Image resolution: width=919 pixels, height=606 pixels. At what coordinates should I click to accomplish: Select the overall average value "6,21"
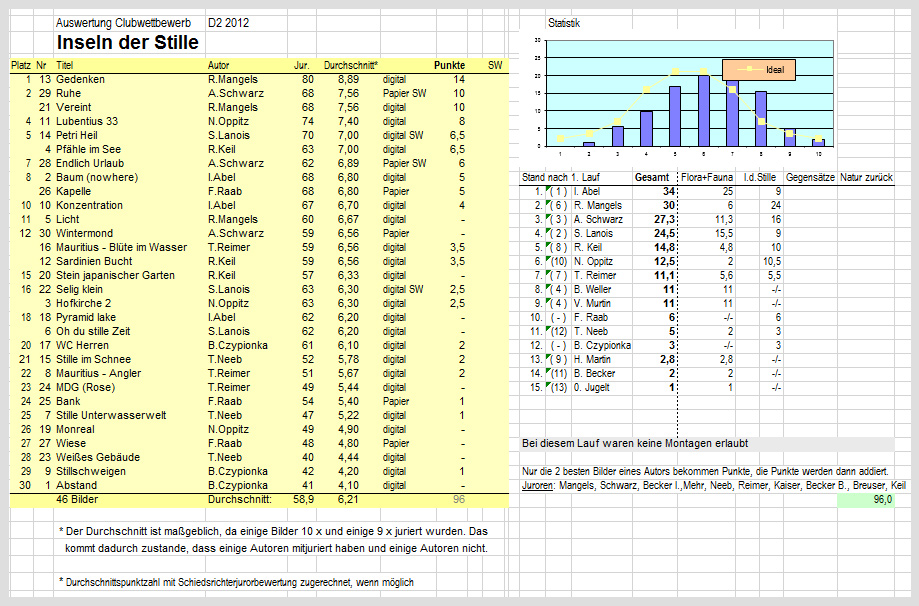[348, 500]
